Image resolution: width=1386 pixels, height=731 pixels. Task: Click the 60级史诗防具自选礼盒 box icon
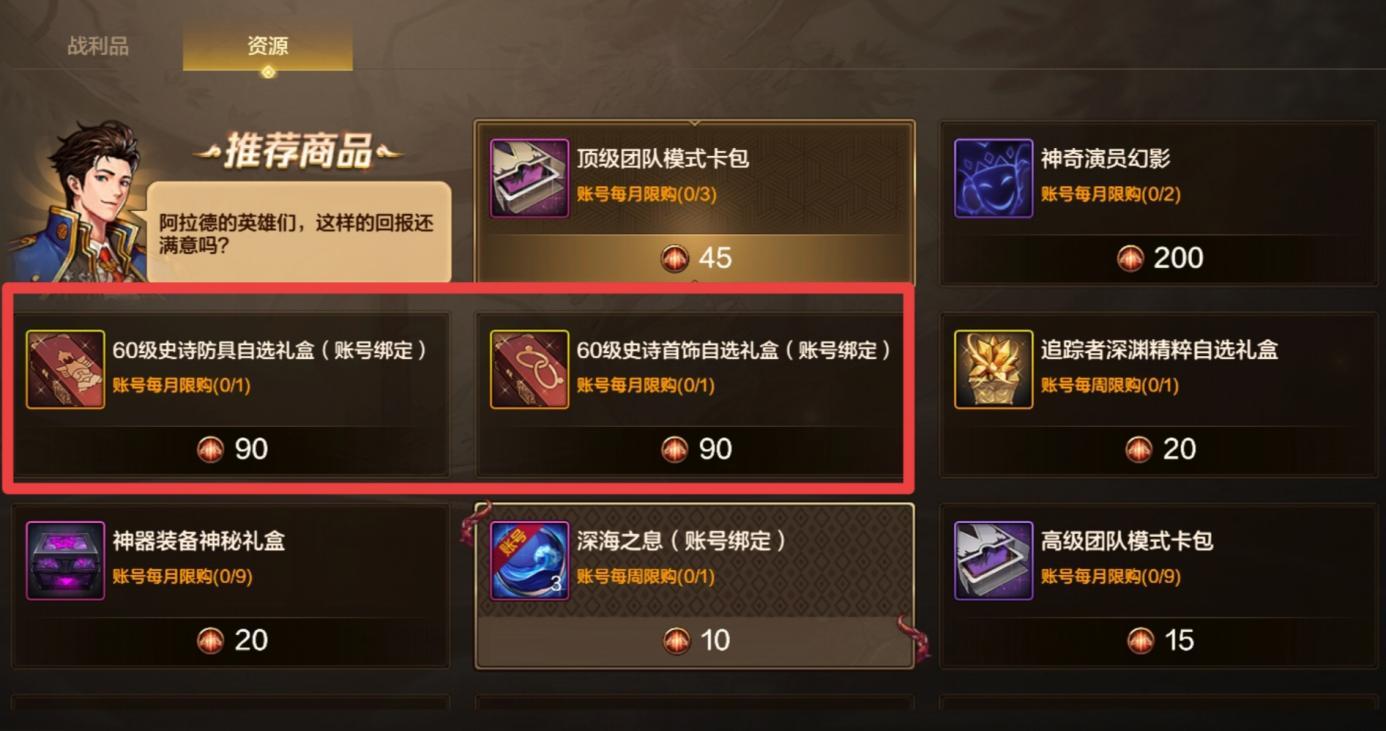[x=65, y=369]
